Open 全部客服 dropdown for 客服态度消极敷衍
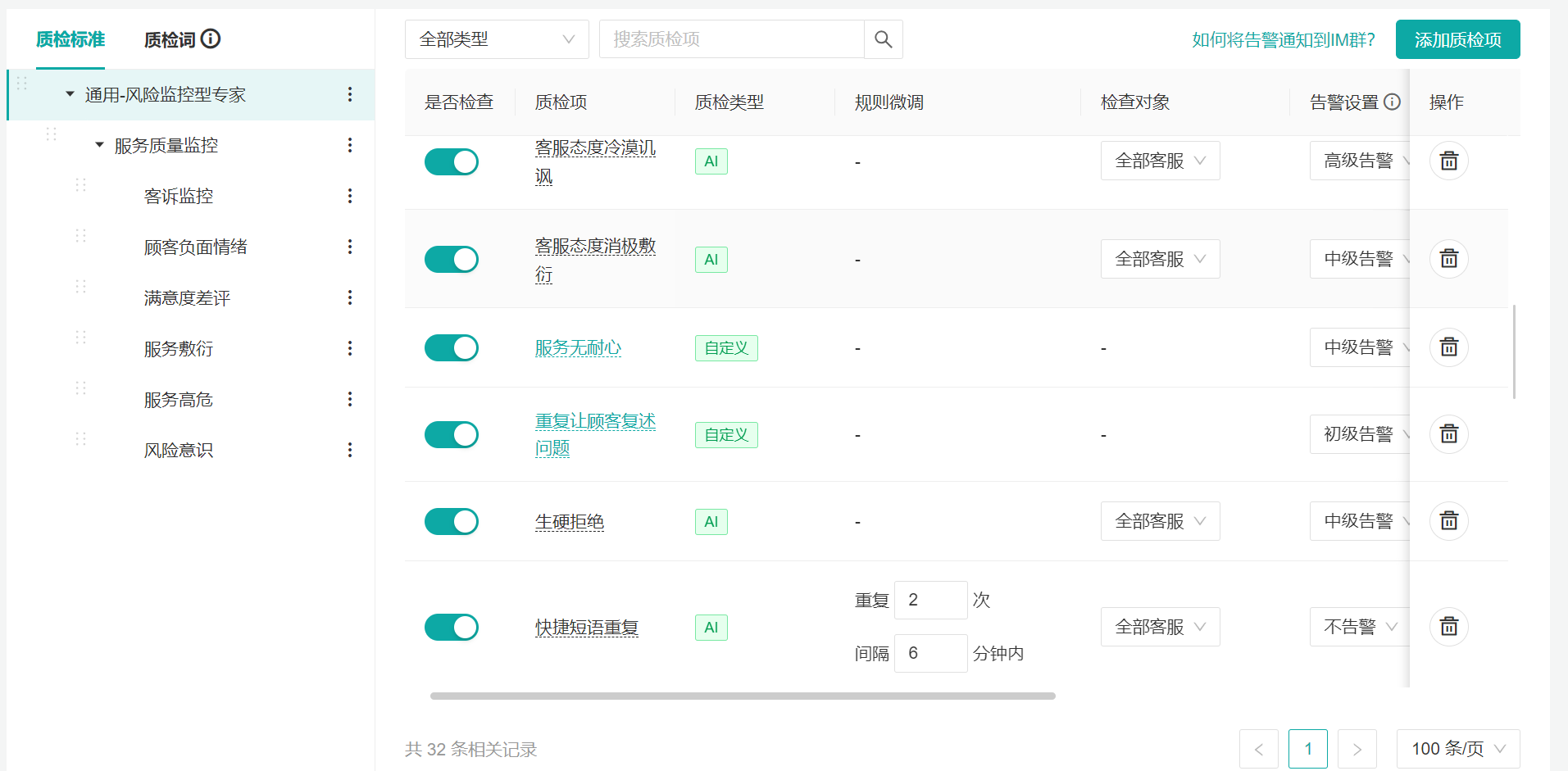Screen dimensions: 1568x771 pyautogui.click(x=1160, y=259)
